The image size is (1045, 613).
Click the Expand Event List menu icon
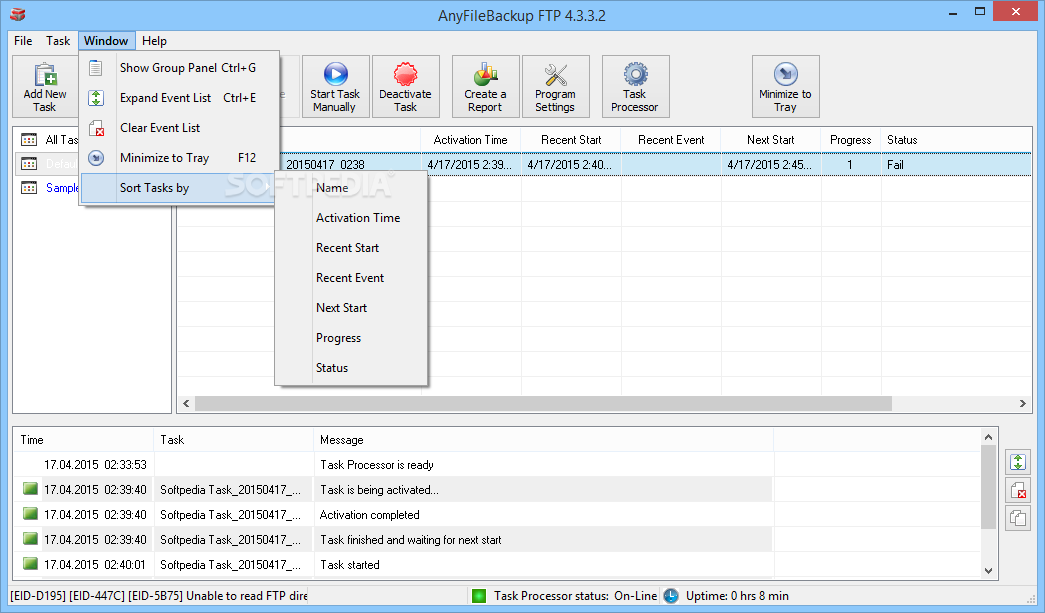point(96,98)
